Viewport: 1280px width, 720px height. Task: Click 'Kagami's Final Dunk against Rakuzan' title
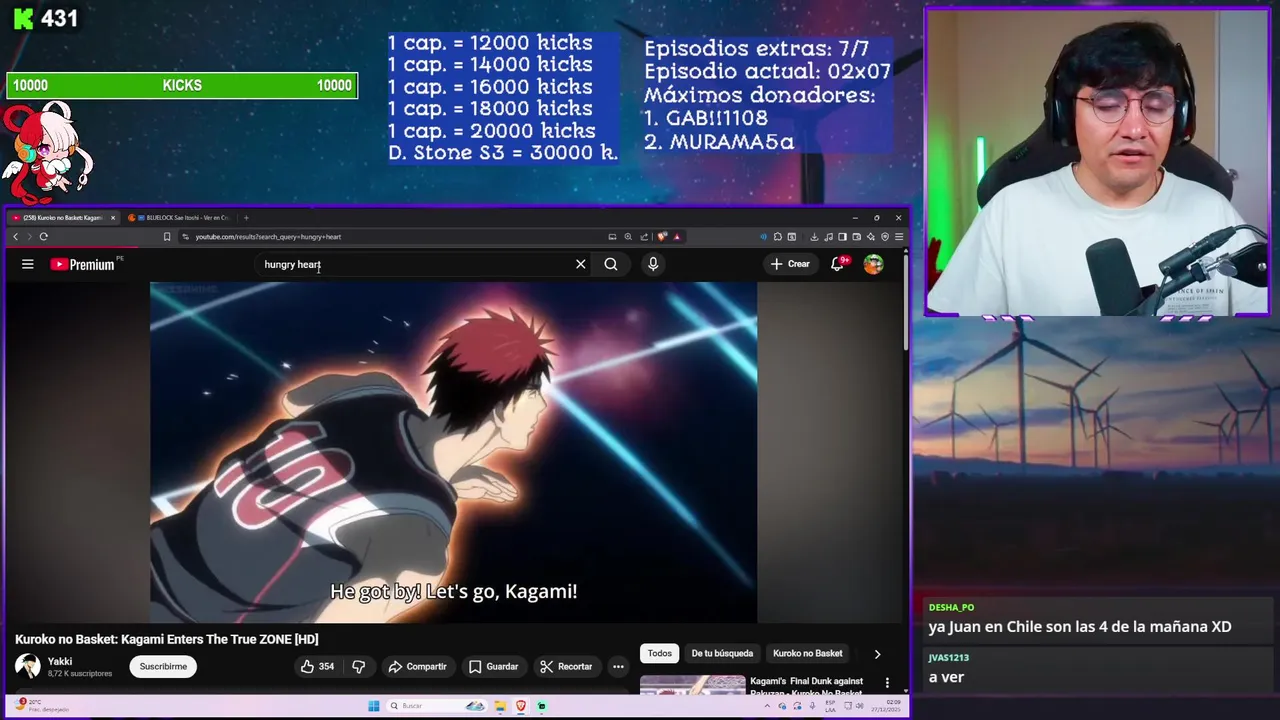coord(807,686)
